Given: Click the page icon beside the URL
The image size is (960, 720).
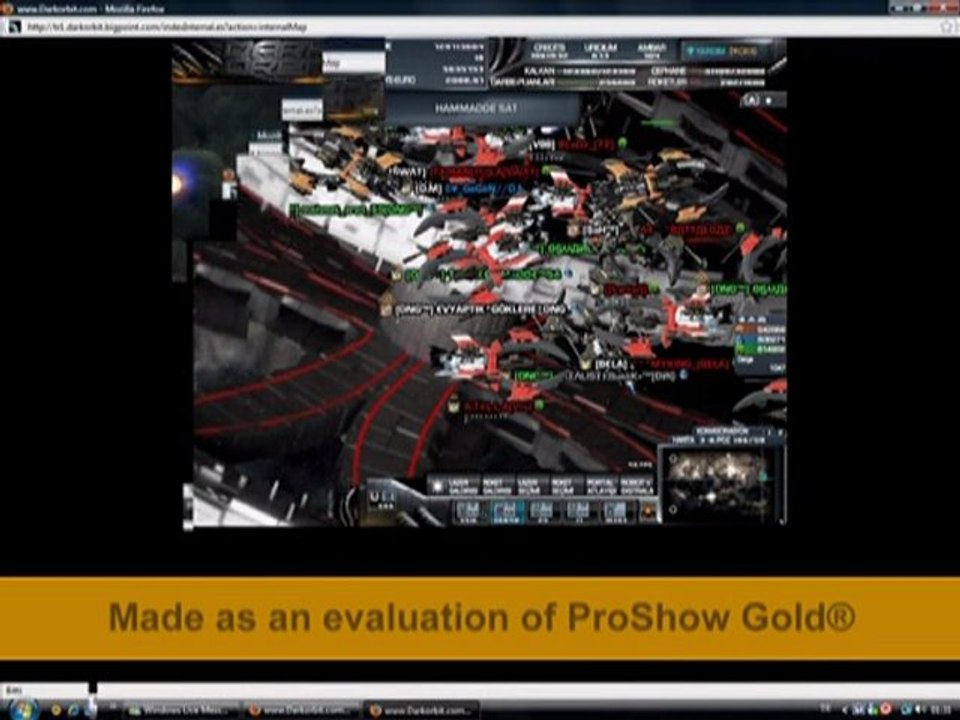Looking at the screenshot, I should coord(15,28).
